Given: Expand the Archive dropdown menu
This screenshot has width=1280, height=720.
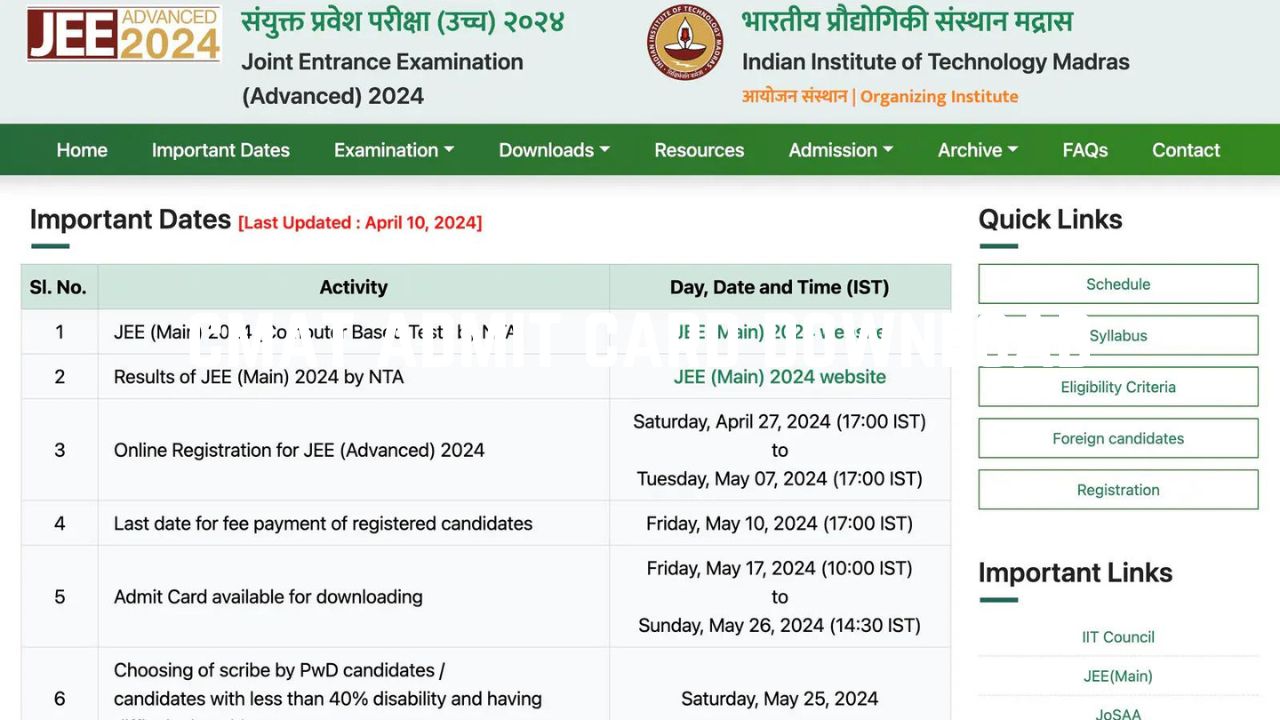Looking at the screenshot, I should click(x=977, y=150).
